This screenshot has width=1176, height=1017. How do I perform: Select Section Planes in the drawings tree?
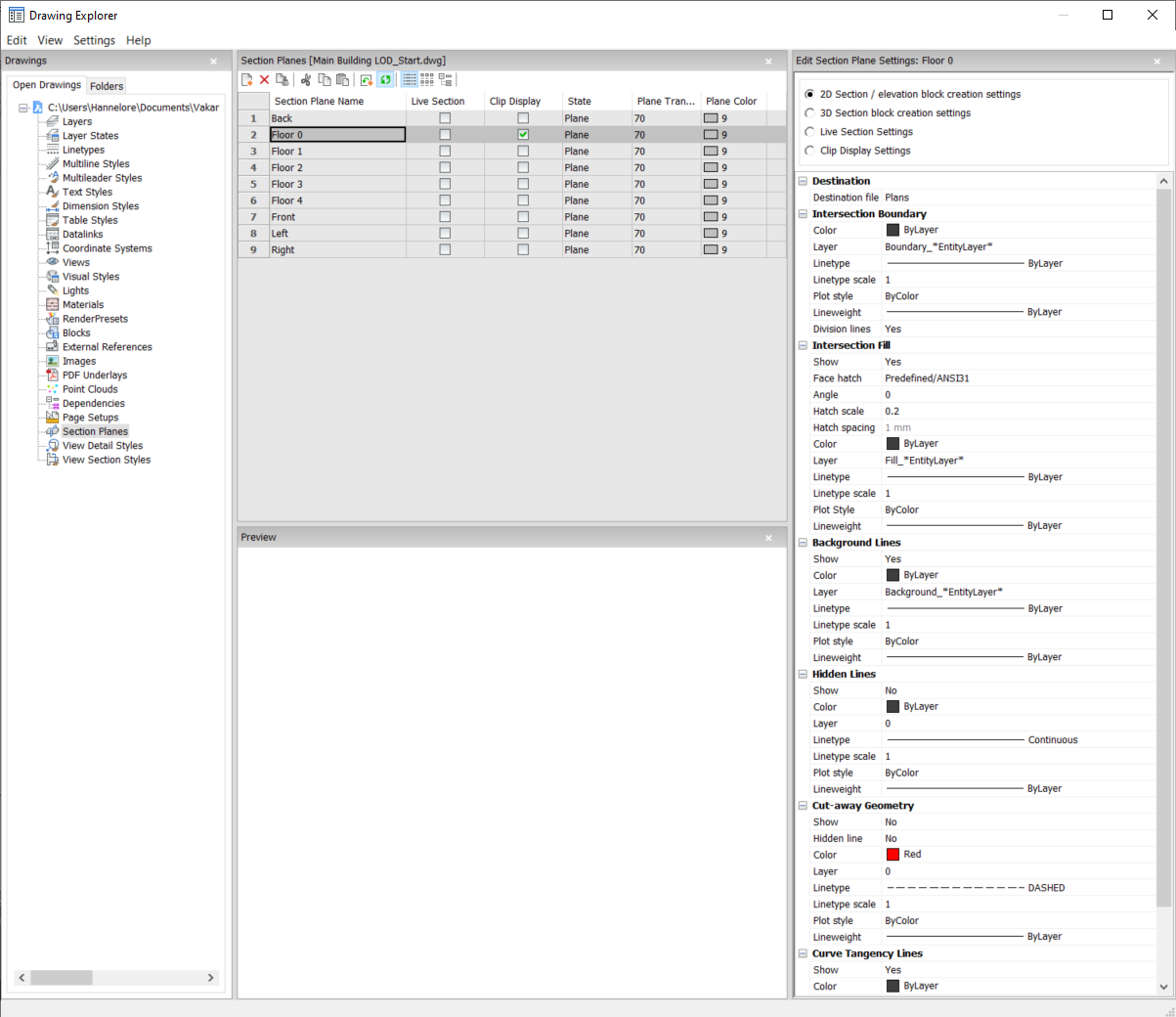tap(97, 430)
